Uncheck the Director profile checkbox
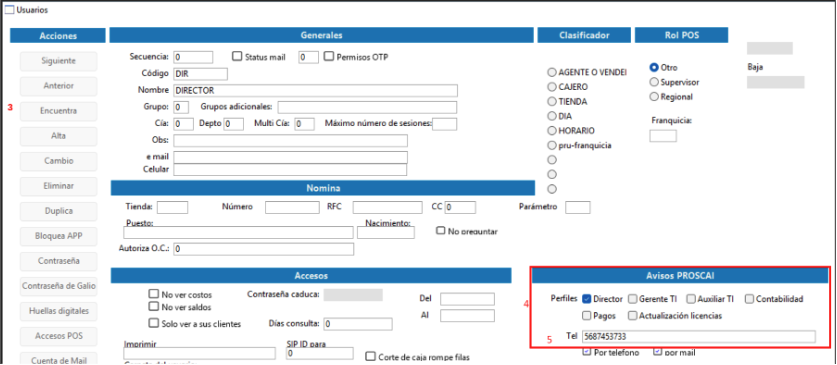Viewport: 837px width, 365px height. click(x=587, y=299)
